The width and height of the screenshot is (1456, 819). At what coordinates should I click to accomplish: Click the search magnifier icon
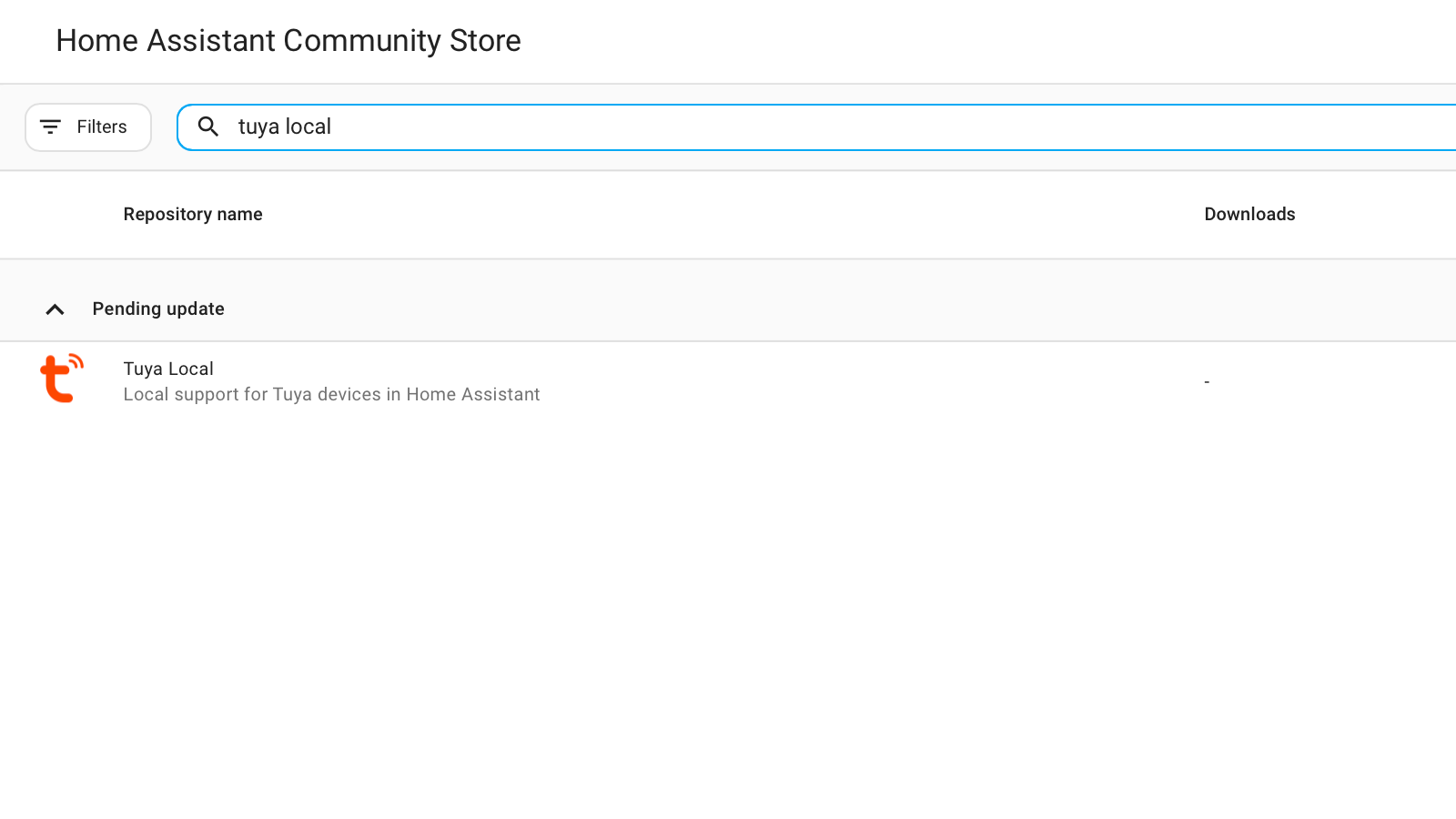(x=208, y=127)
